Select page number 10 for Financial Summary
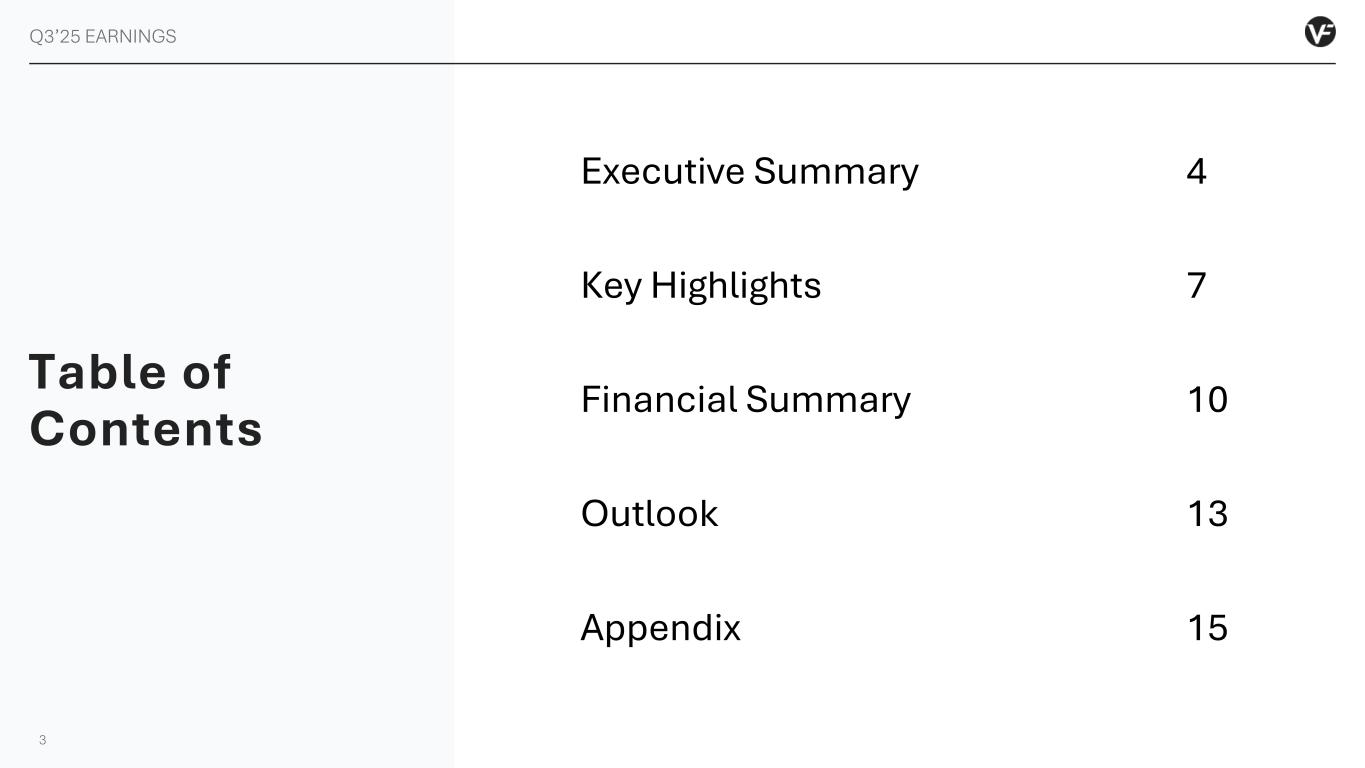Viewport: 1365px width, 768px height. pyautogui.click(x=1207, y=400)
